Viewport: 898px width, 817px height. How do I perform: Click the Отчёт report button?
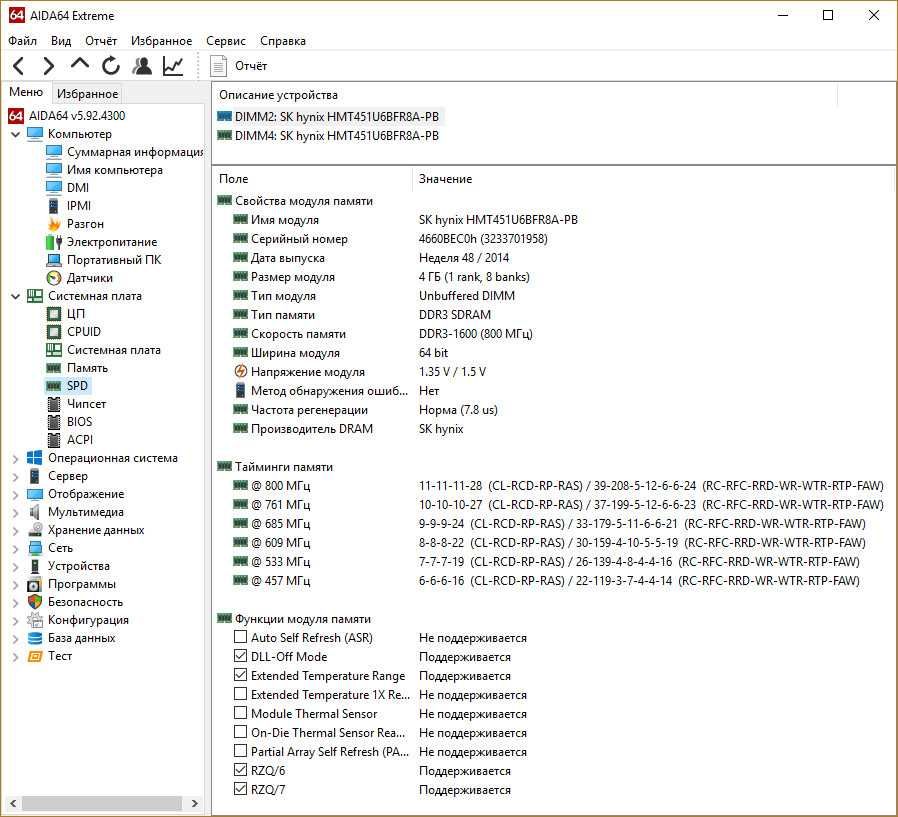pyautogui.click(x=240, y=66)
